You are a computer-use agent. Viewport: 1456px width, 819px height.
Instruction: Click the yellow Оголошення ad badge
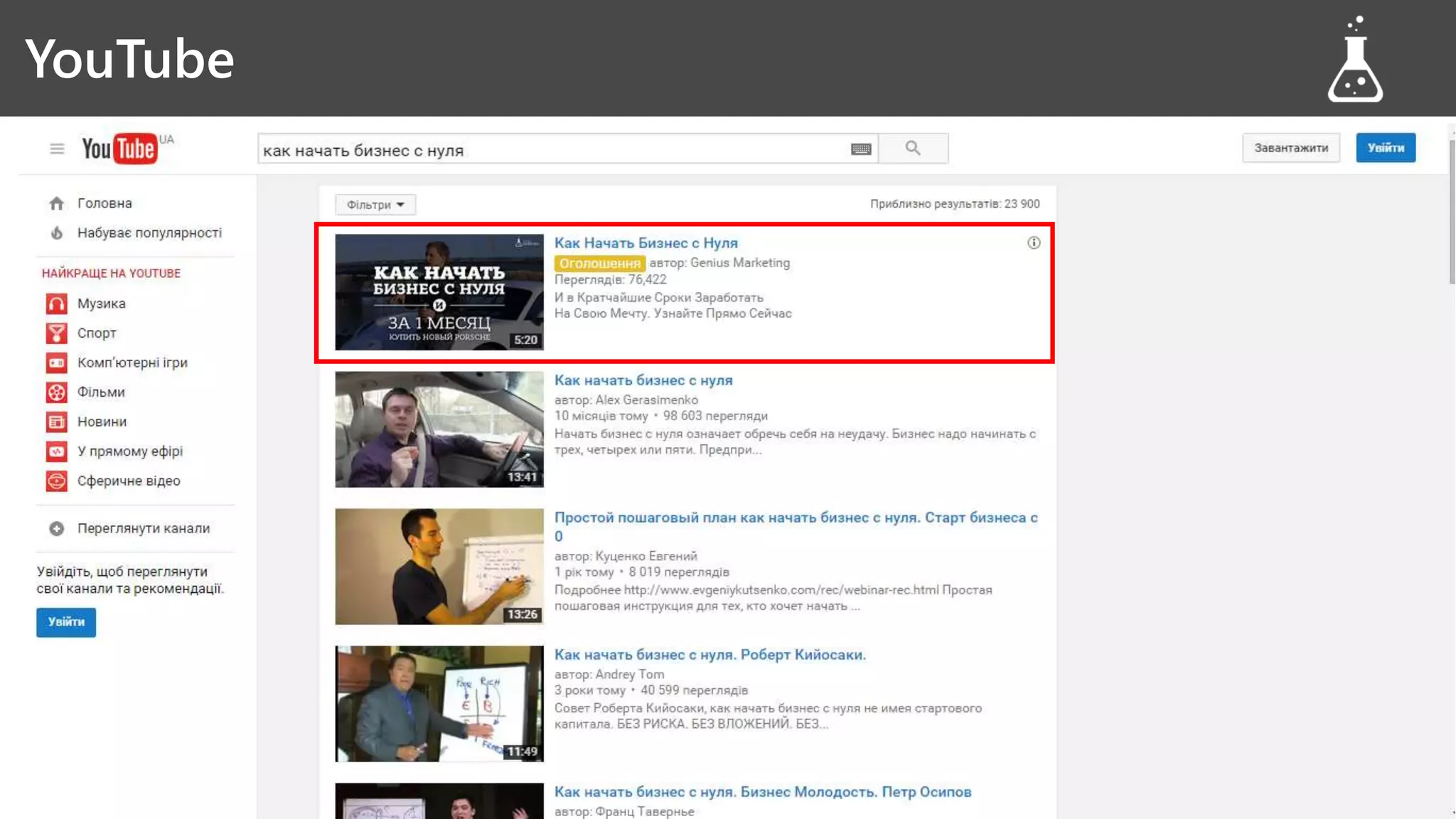[x=600, y=263]
